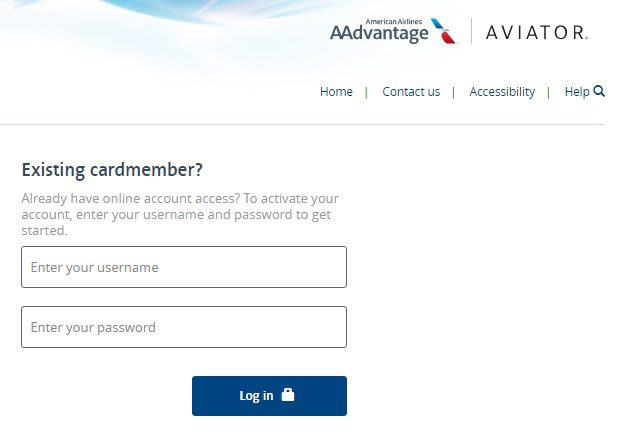The width and height of the screenshot is (620, 440).
Task: Click the account activation instructions paragraph
Action: coord(180,214)
